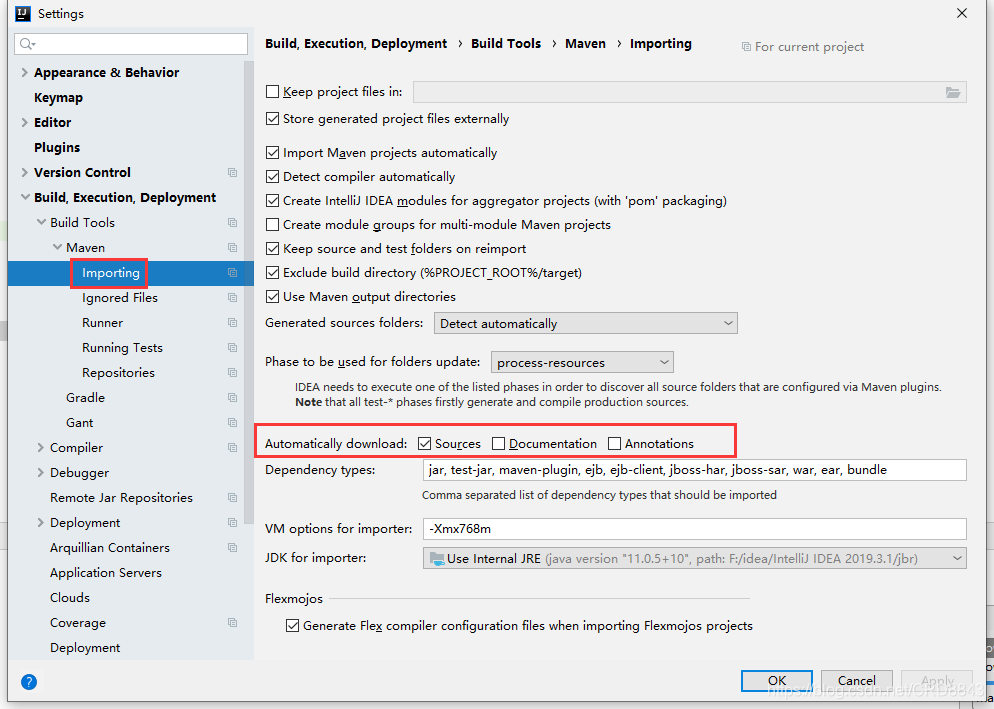The height and width of the screenshot is (709, 994).
Task: Open Gradle settings page
Action: [x=85, y=398]
